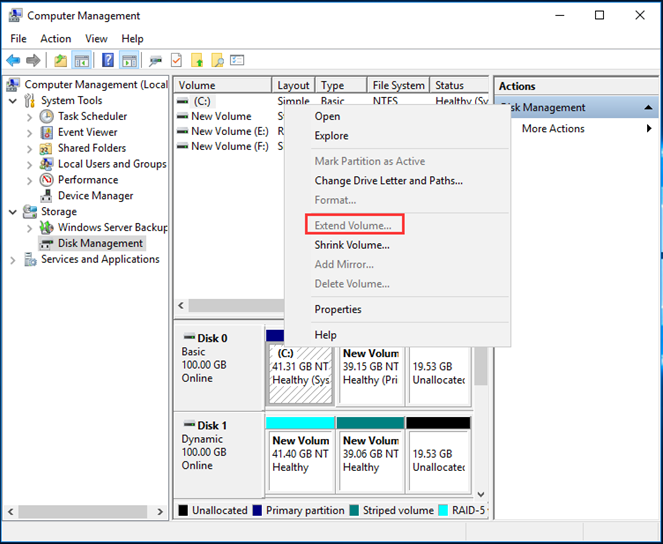663x544 pixels.
Task: Select Change Drive Letter and Paths
Action: coord(389,180)
